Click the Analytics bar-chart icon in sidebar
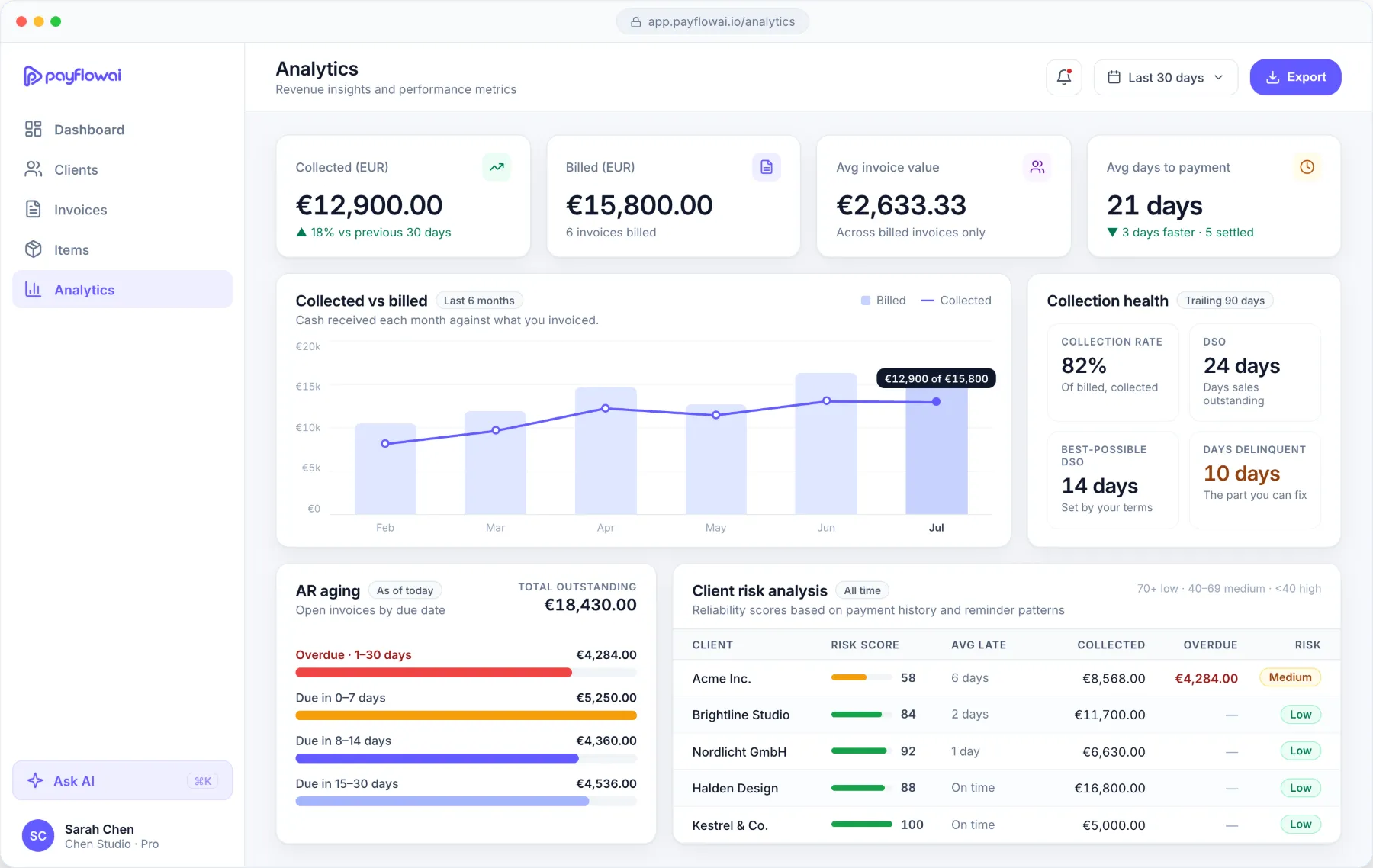Viewport: 1373px width, 868px height. coord(34,289)
